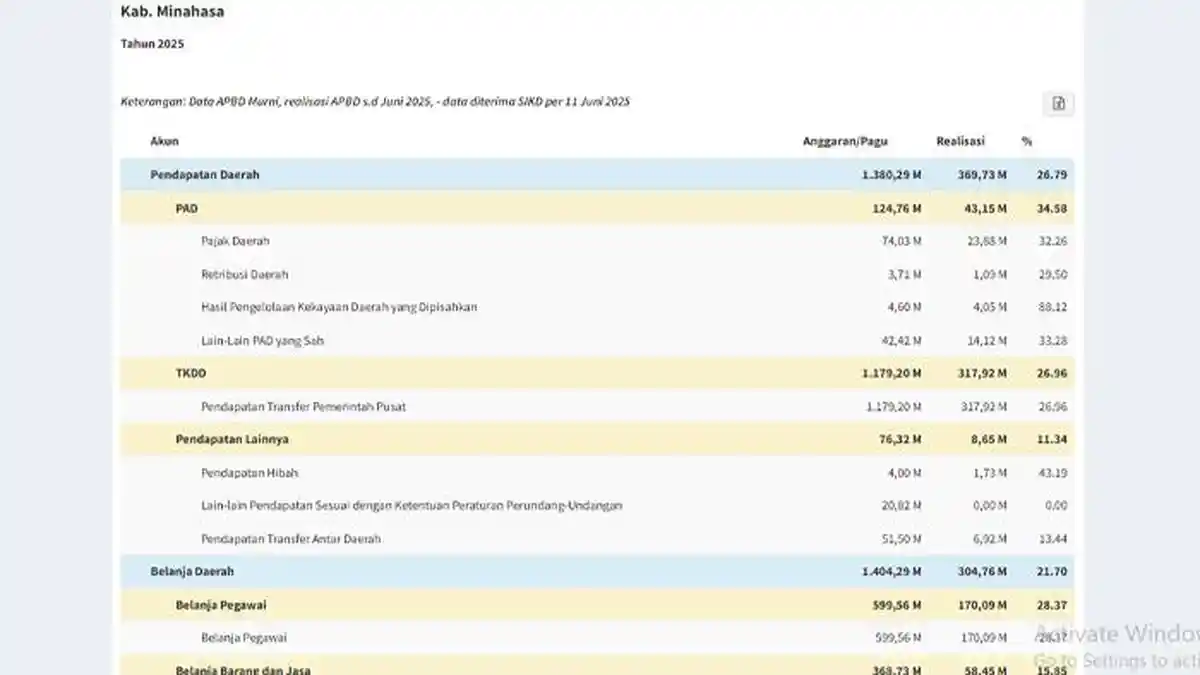The image size is (1200, 675).
Task: Select Belanja Daerah realization 304,76 M
Action: coord(982,571)
